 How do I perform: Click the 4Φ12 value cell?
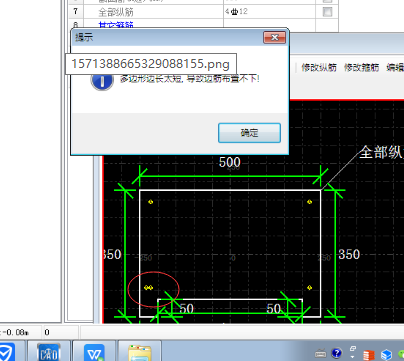(269, 12)
